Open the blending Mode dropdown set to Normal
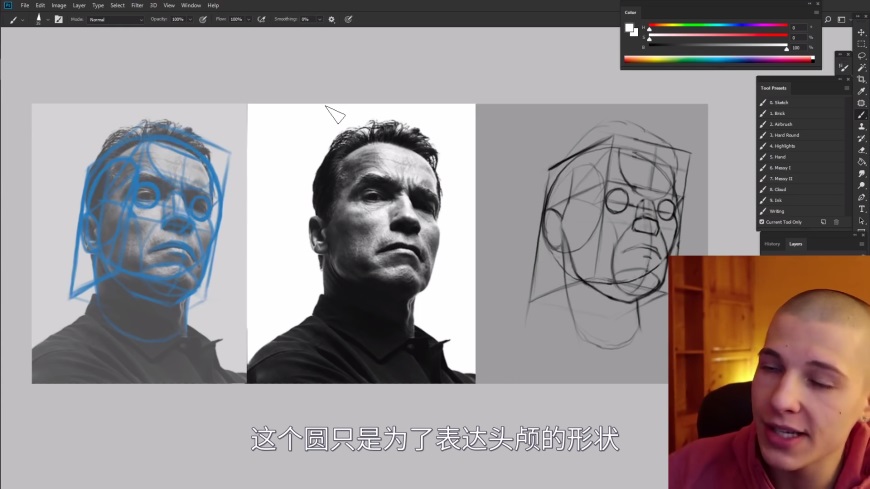 (x=115, y=19)
